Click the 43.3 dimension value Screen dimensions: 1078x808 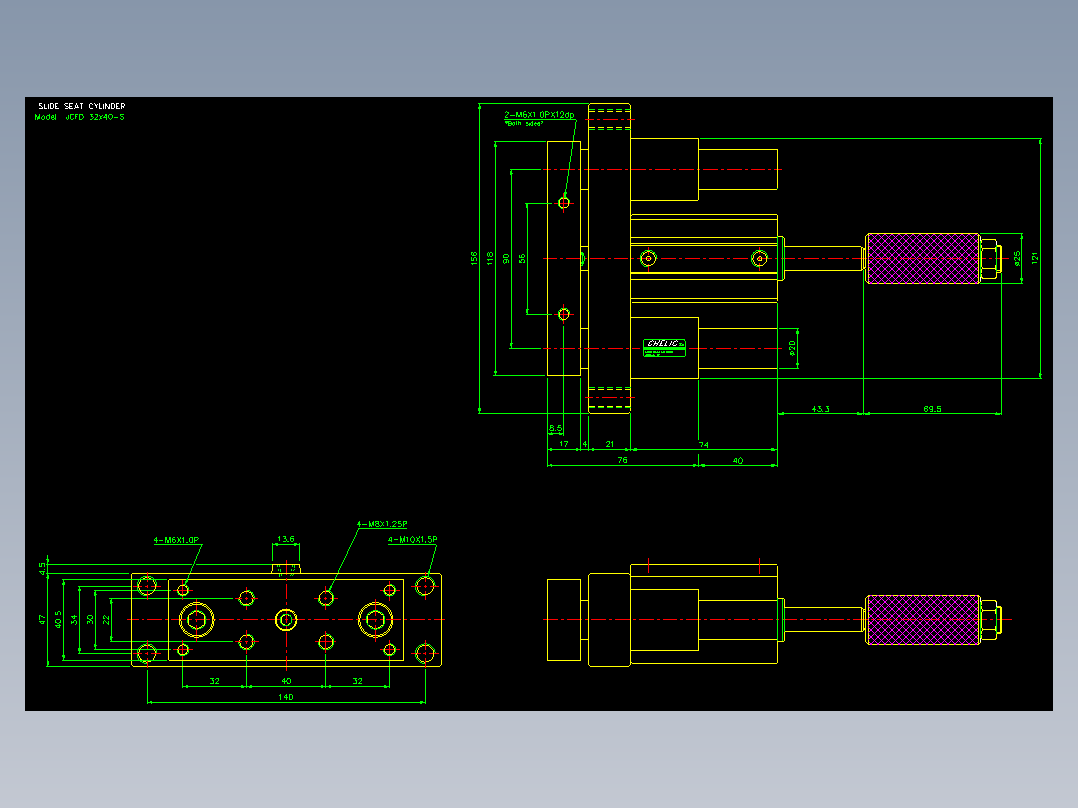coord(820,408)
